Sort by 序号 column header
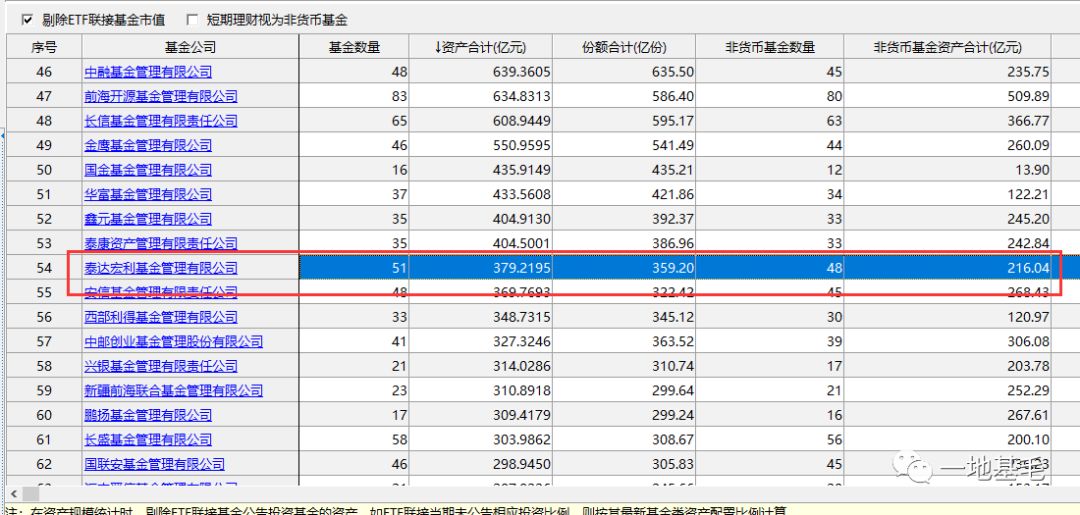This screenshot has height=515, width=1080. coord(44,48)
